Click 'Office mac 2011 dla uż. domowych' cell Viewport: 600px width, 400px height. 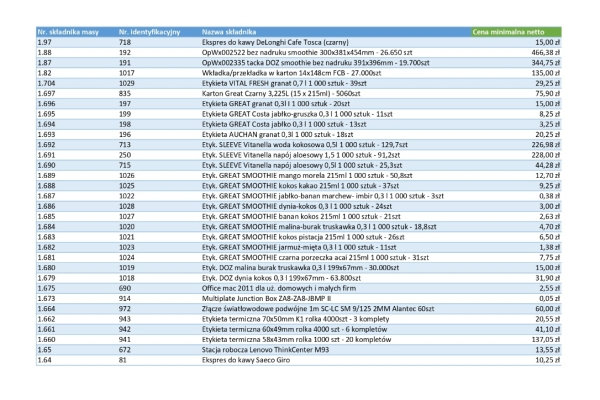[x=279, y=289]
